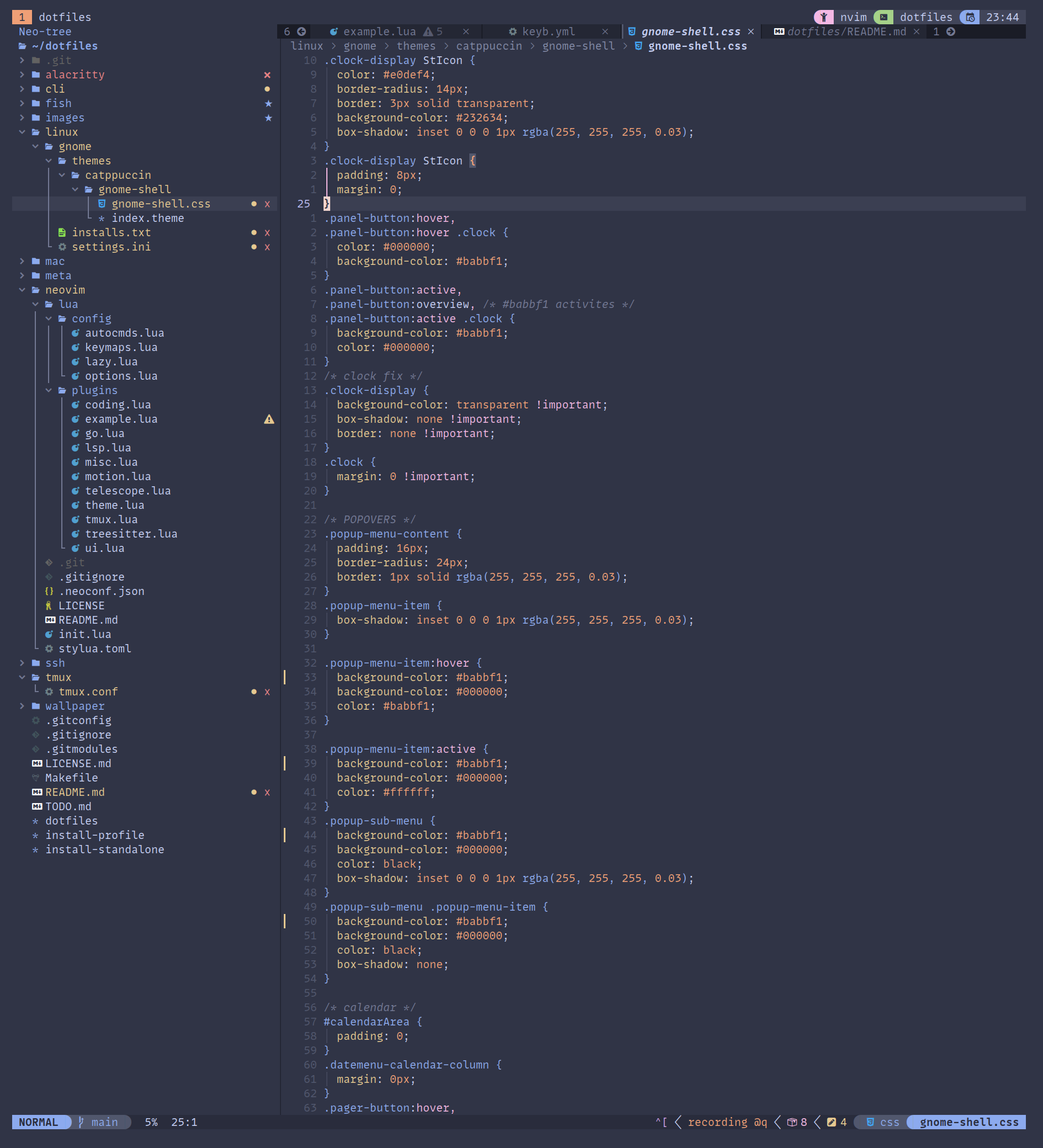This screenshot has height=1148, width=1043.
Task: Collapse the themes folder
Action: coord(49,161)
